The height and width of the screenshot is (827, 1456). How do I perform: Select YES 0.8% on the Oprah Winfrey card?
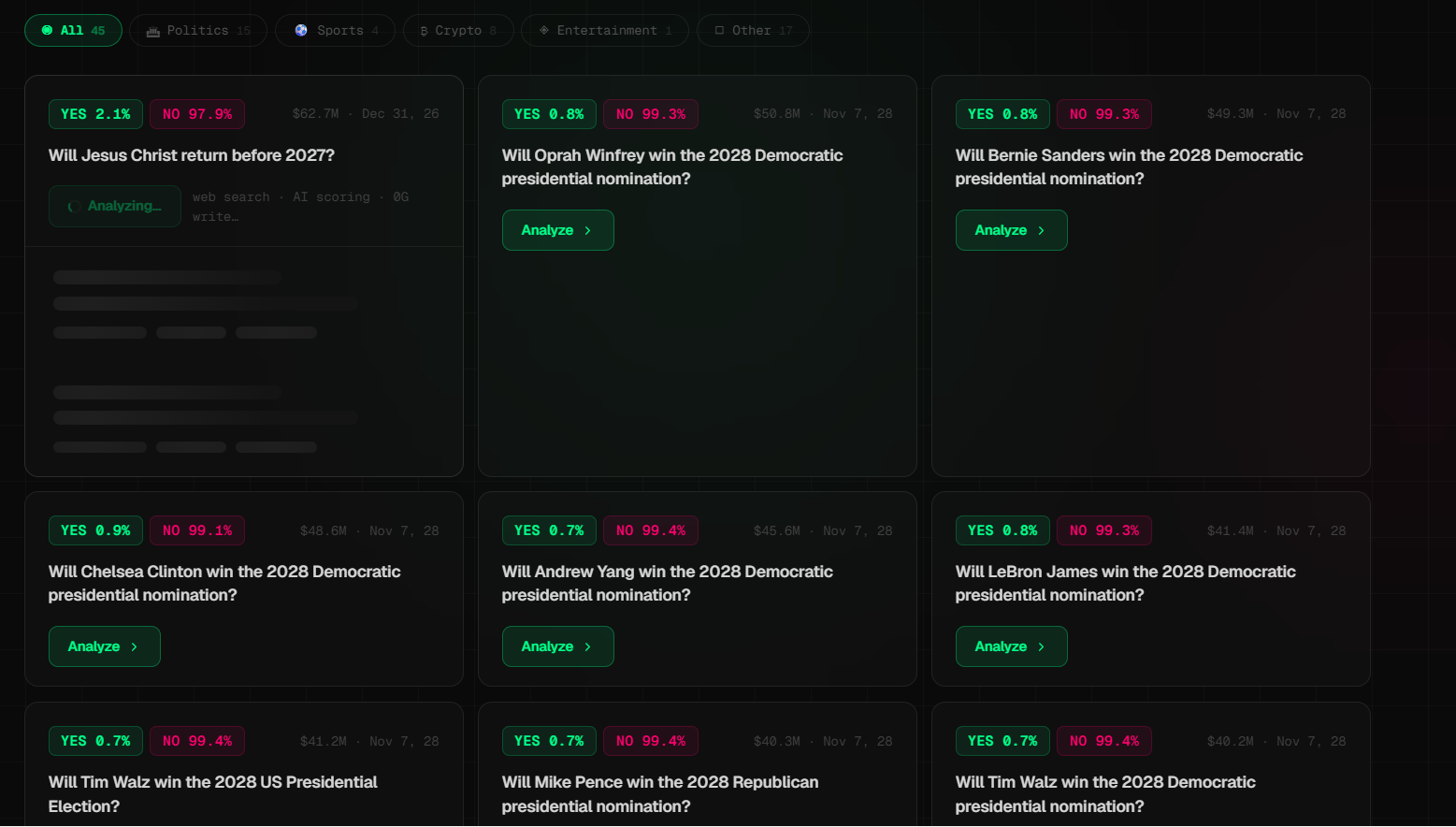click(549, 114)
